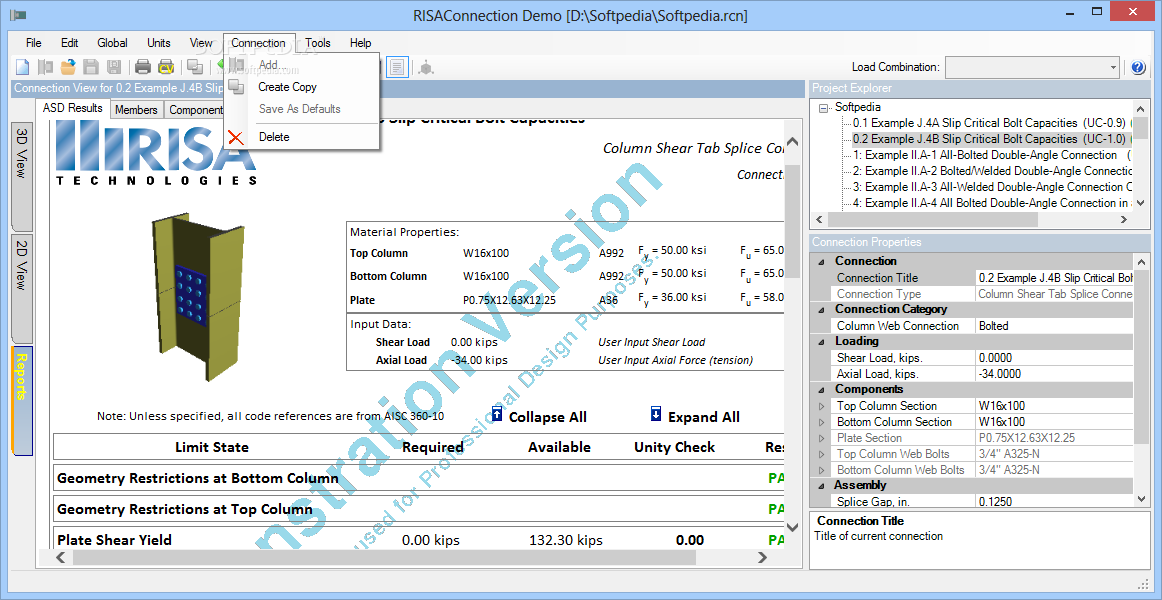Click the Expand All link
Image resolution: width=1162 pixels, height=600 pixels.
(703, 417)
